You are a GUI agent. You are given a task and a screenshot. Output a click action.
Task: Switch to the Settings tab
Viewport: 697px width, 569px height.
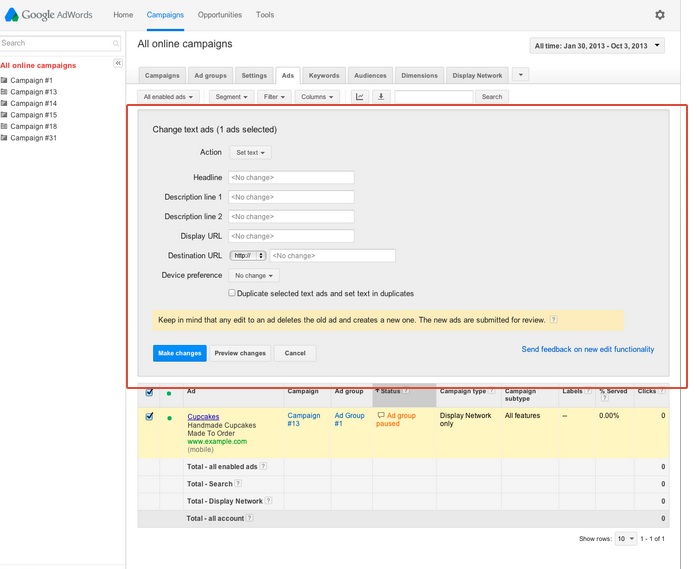click(254, 76)
